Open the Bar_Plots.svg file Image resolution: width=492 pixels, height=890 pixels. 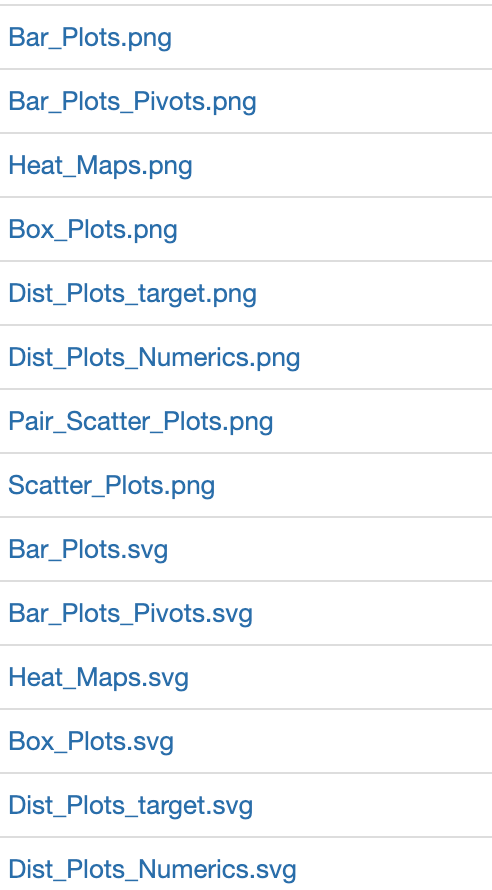point(88,550)
